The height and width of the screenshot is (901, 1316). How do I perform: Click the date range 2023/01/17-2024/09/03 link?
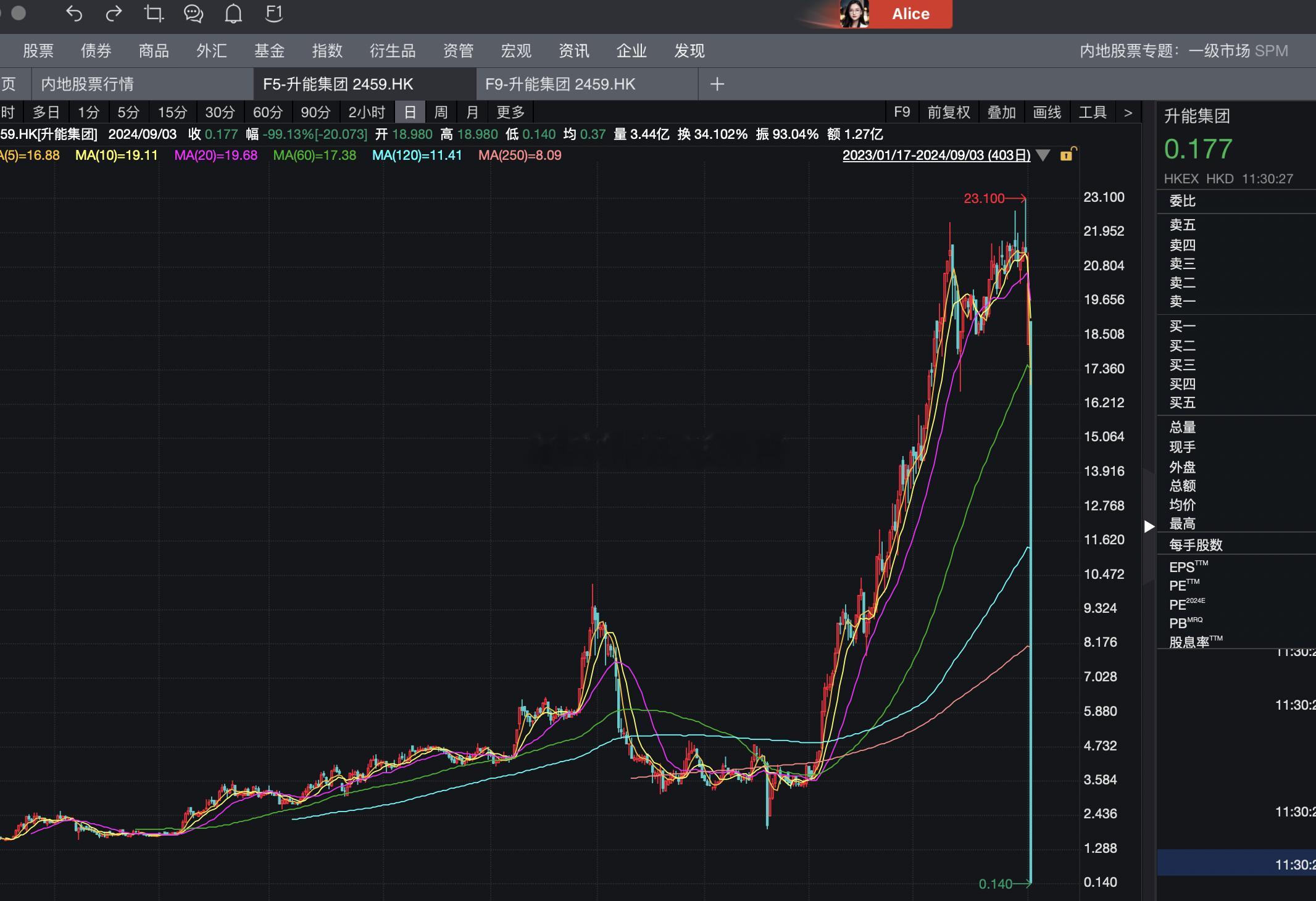pyautogui.click(x=936, y=155)
